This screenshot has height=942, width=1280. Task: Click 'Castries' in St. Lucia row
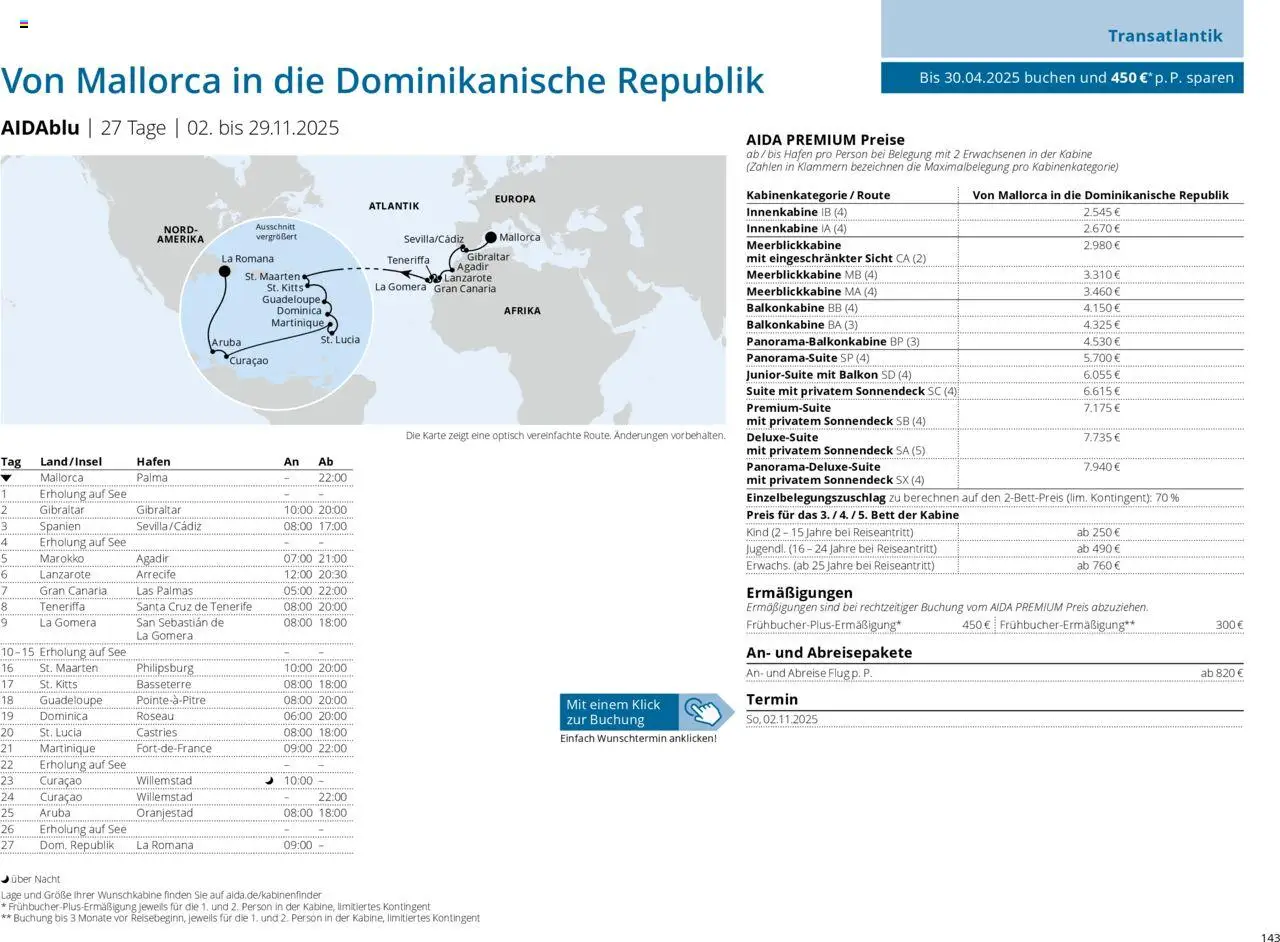coord(157,732)
